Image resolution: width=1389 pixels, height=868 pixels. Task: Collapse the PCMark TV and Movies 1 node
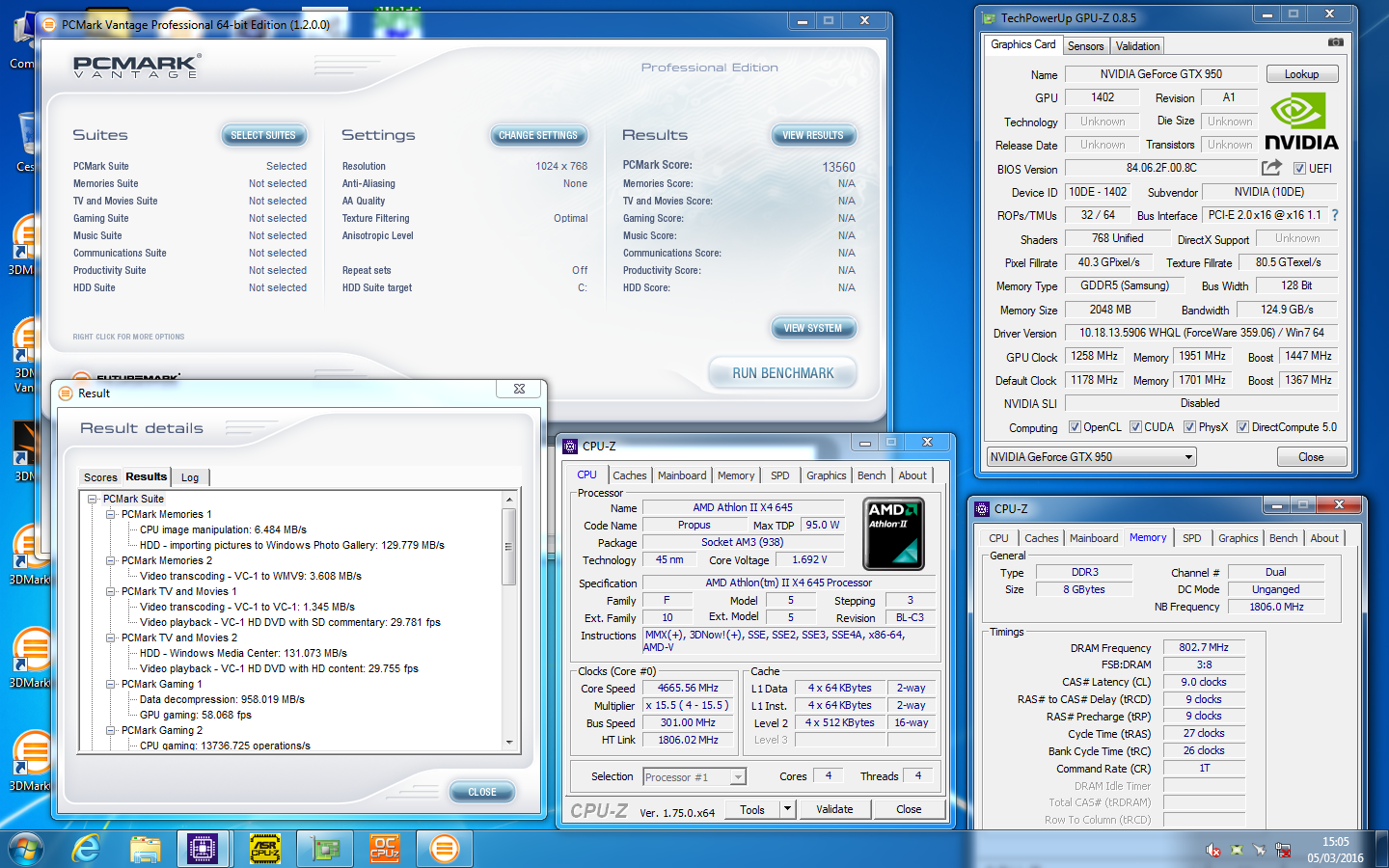(x=111, y=591)
